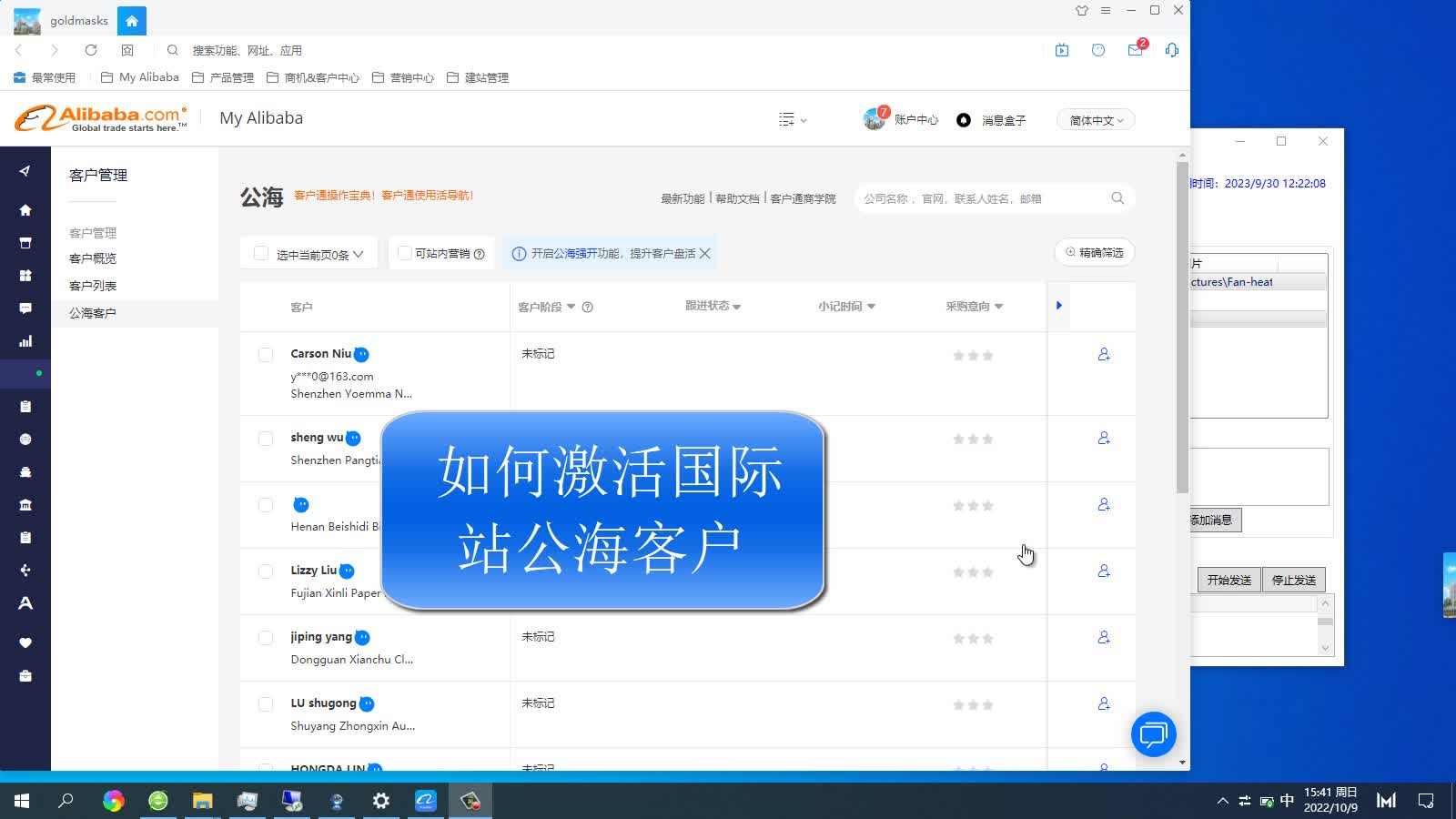Viewport: 1456px width, 819px height.
Task: Open the mail icon with badge 2
Action: 1136,50
